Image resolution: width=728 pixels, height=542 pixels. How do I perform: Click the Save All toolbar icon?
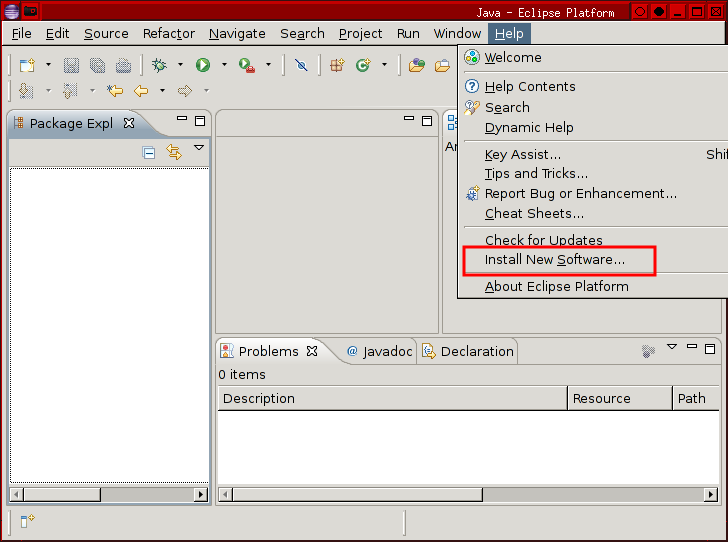pyautogui.click(x=98, y=65)
